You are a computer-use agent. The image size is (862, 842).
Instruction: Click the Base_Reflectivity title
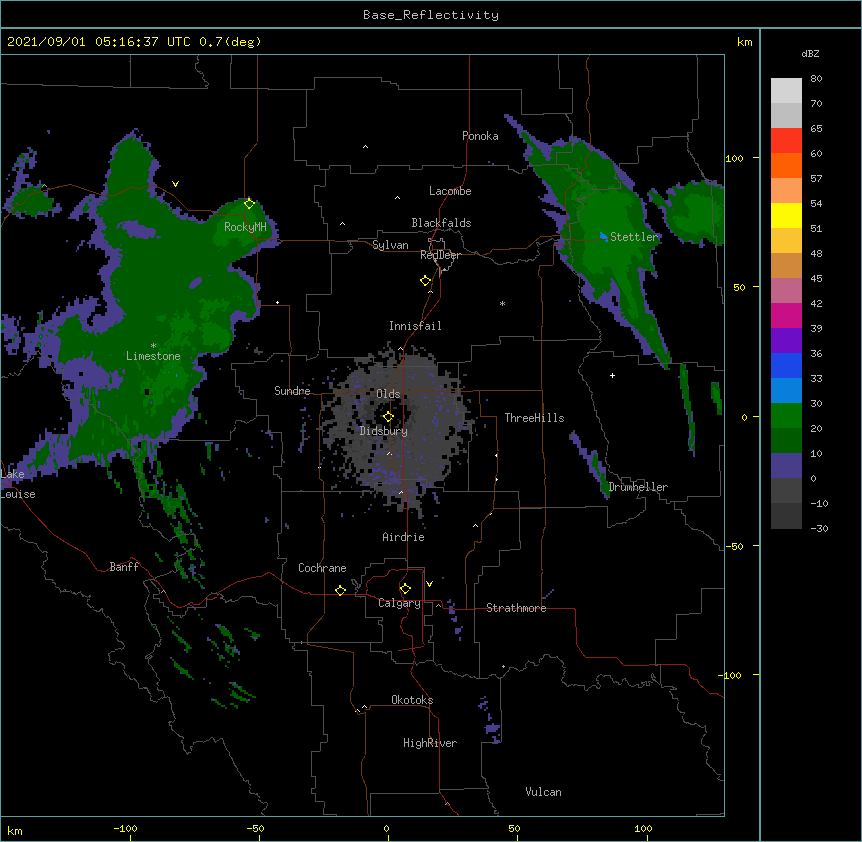[431, 15]
